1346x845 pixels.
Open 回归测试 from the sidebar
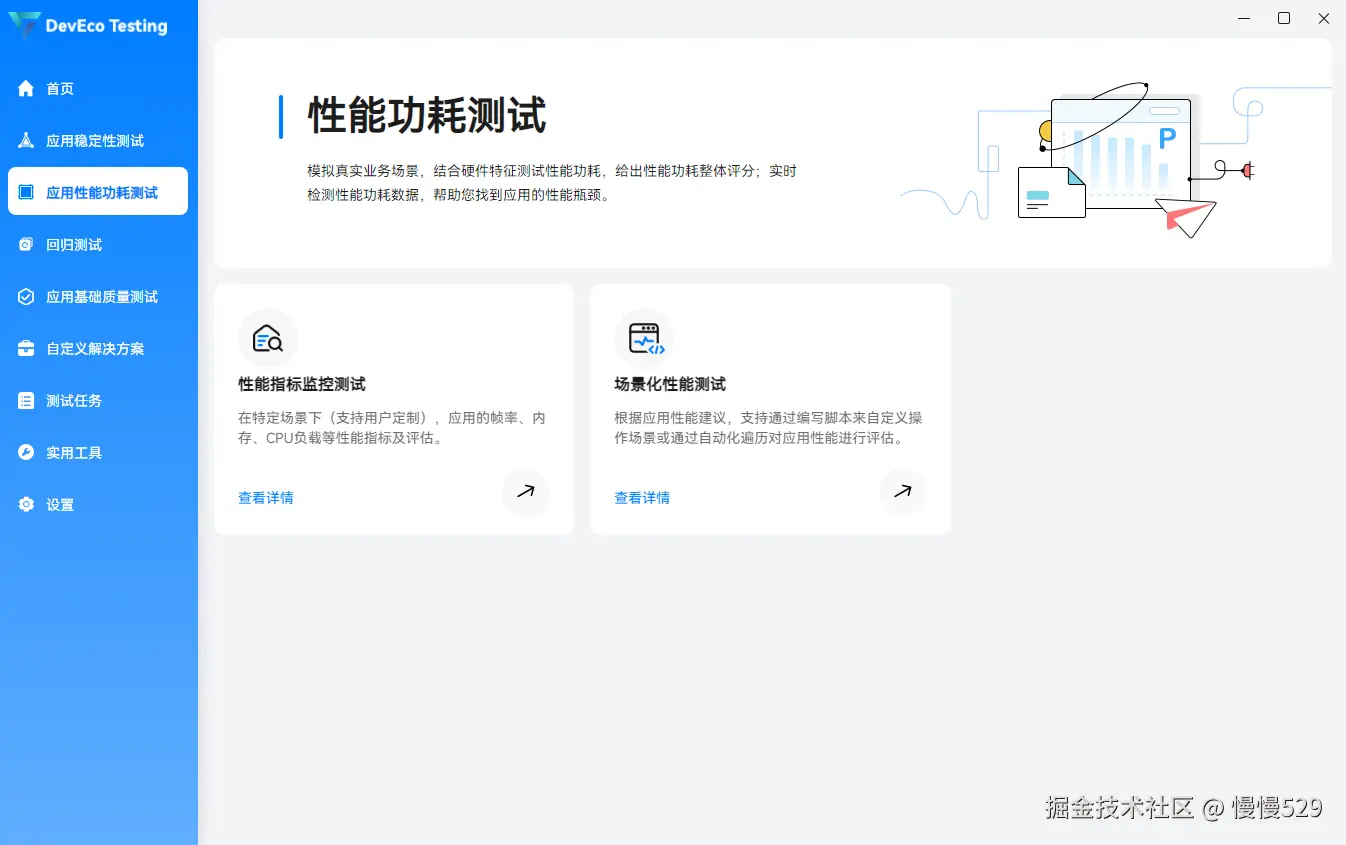coord(98,245)
